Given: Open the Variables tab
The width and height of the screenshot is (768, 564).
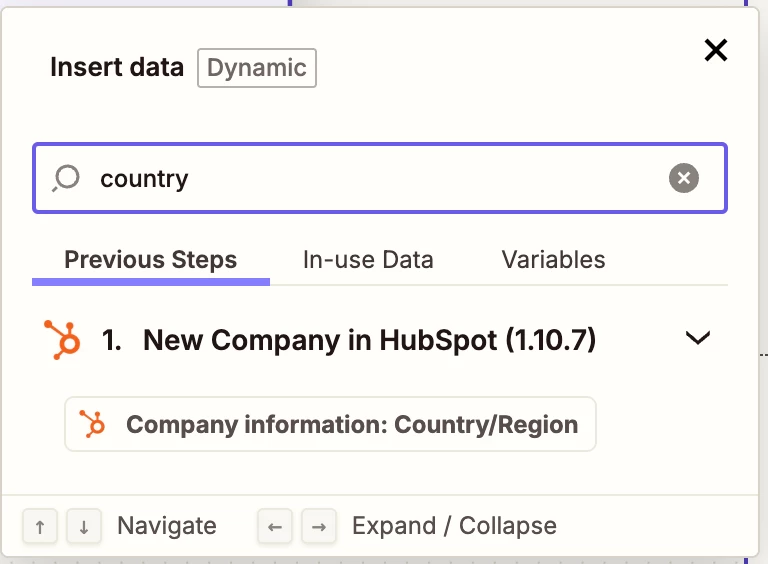Looking at the screenshot, I should (x=553, y=260).
